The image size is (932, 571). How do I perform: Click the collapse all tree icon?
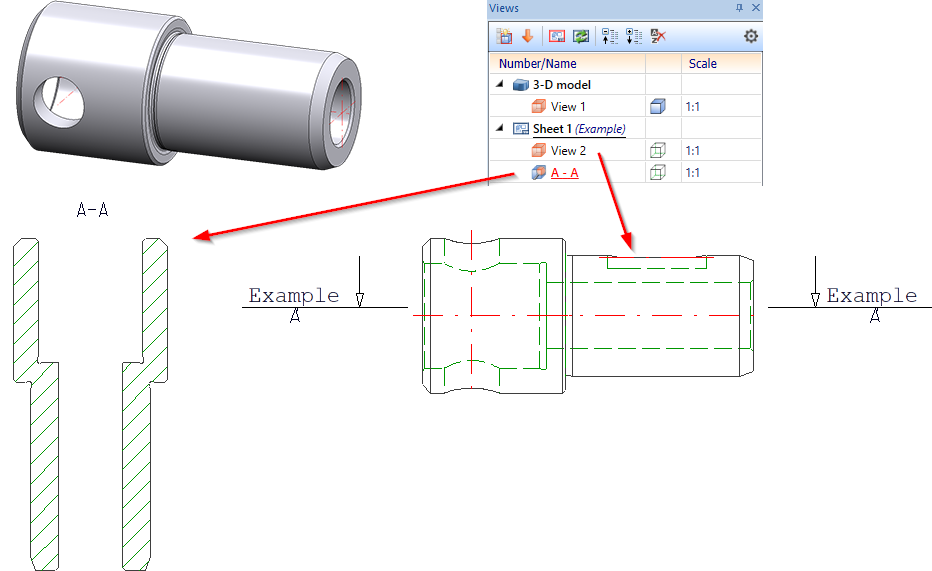tap(610, 36)
